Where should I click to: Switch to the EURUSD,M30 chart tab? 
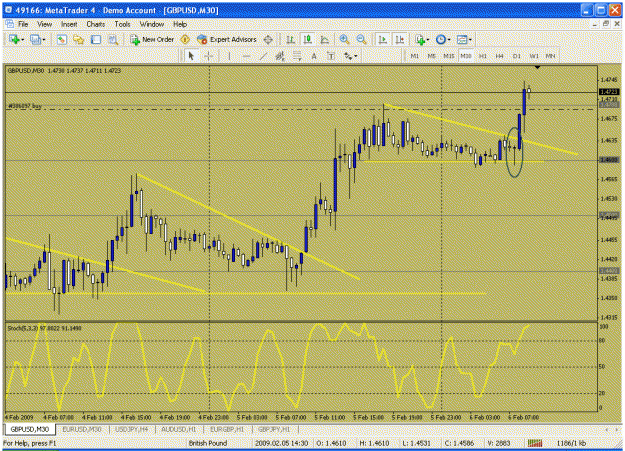tap(82, 429)
